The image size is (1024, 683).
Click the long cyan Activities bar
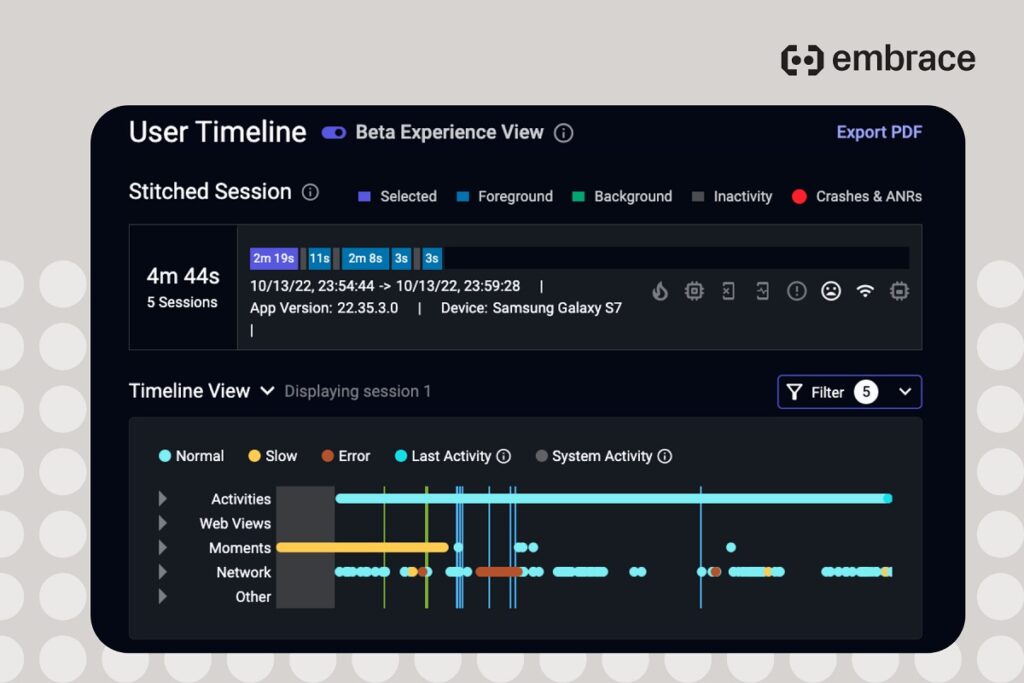coord(614,499)
